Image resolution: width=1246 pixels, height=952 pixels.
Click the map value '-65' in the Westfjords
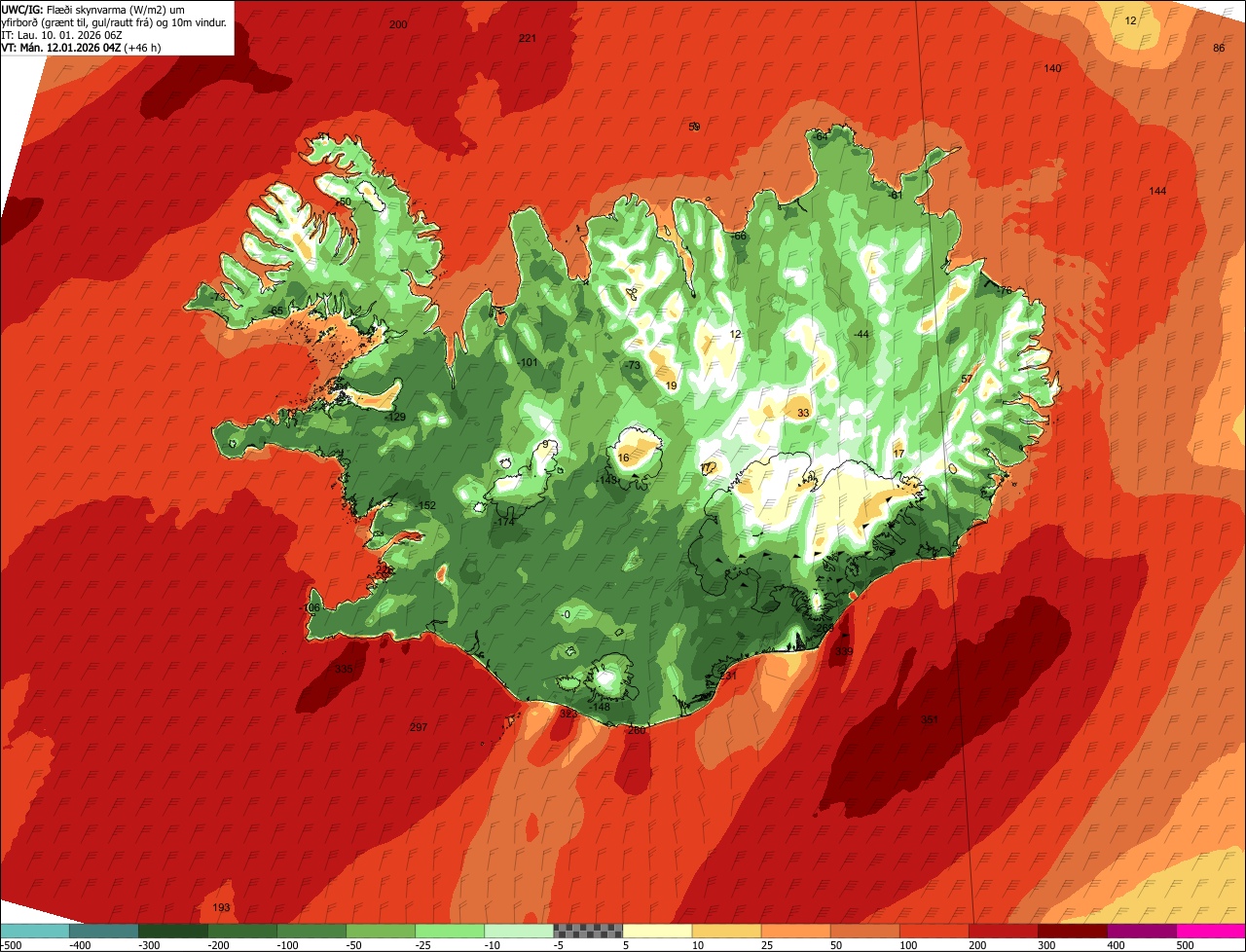tap(275, 311)
